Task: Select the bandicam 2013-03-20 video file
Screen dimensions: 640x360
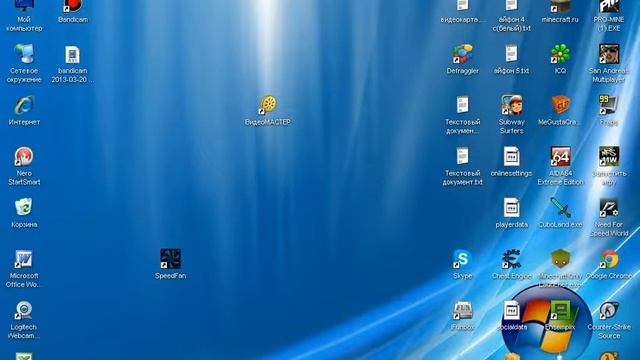Action: click(72, 55)
